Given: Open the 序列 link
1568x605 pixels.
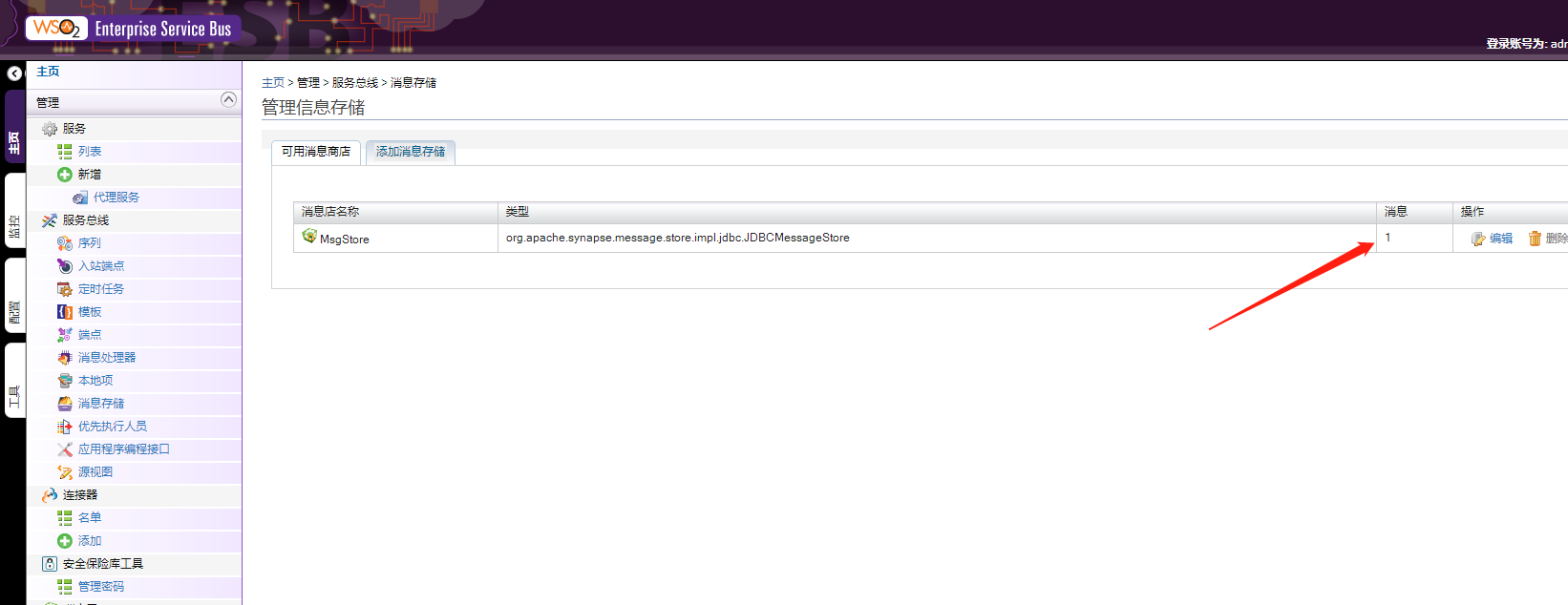Looking at the screenshot, I should 90,243.
